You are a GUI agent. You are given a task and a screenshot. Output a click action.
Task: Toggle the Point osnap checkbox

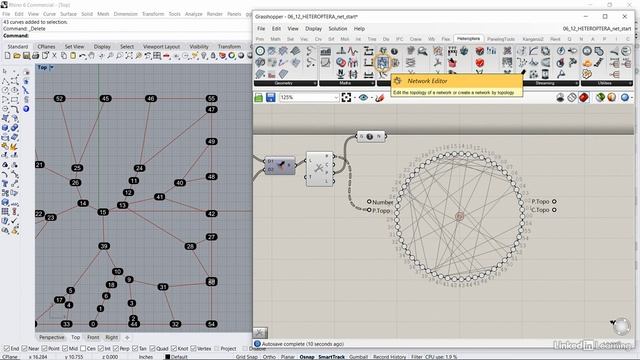[x=44, y=349]
